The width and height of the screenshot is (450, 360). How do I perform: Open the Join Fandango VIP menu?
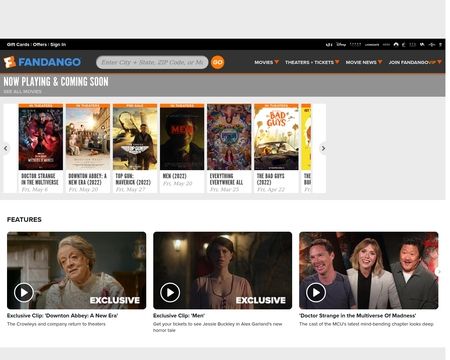(x=415, y=62)
